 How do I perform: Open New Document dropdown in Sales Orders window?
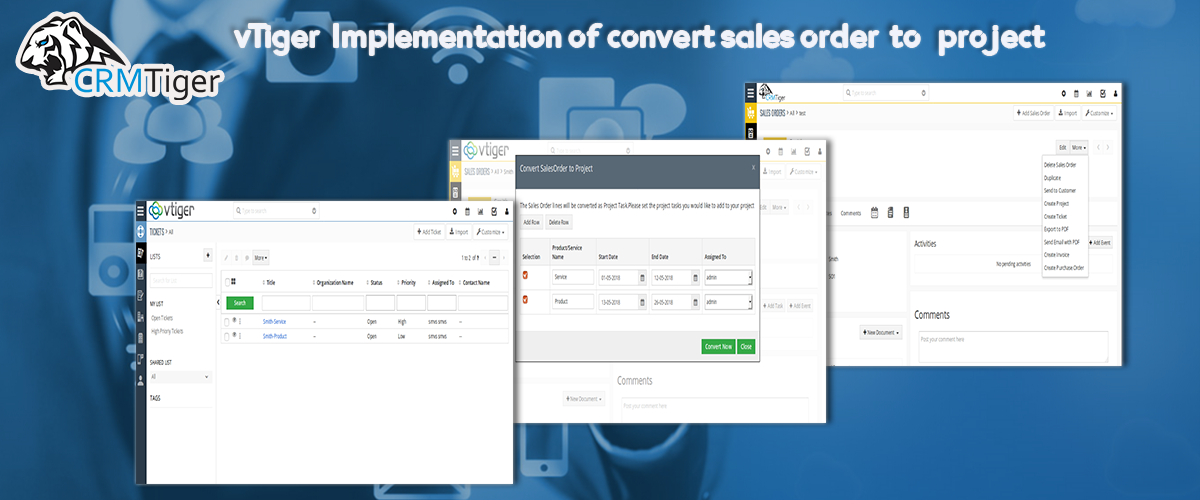[881, 332]
